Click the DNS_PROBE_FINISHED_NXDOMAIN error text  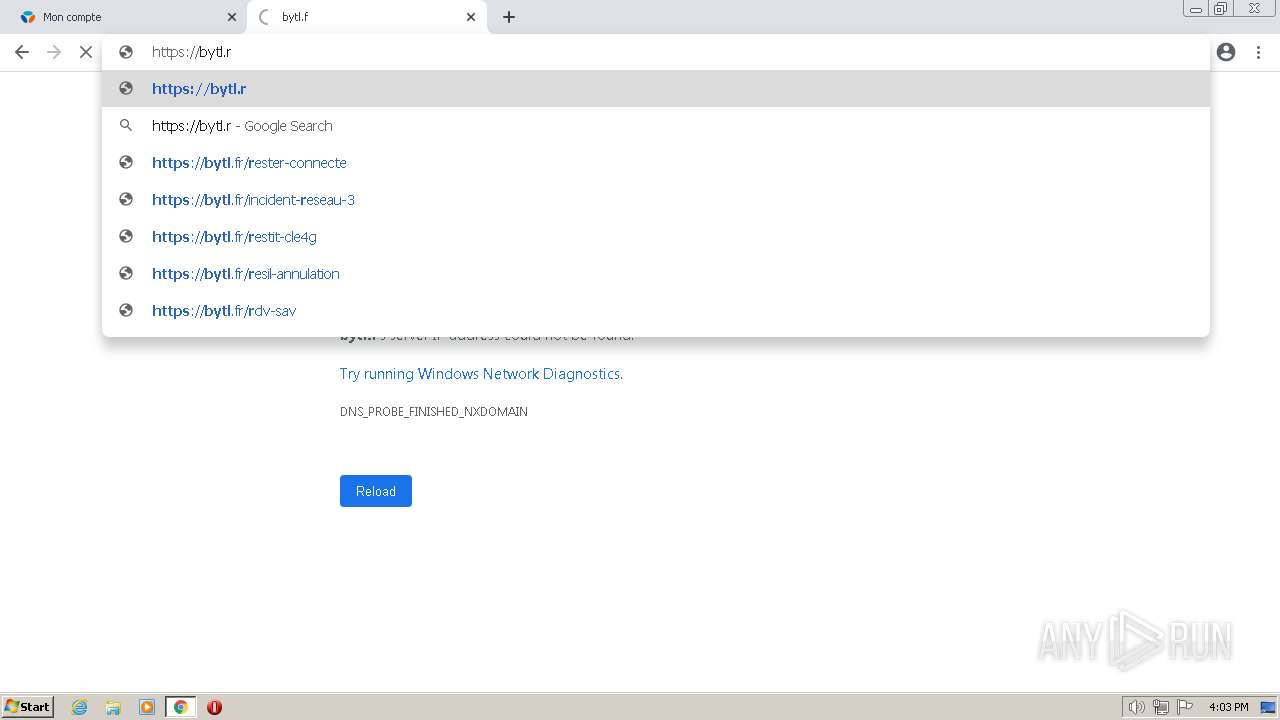pyautogui.click(x=434, y=412)
